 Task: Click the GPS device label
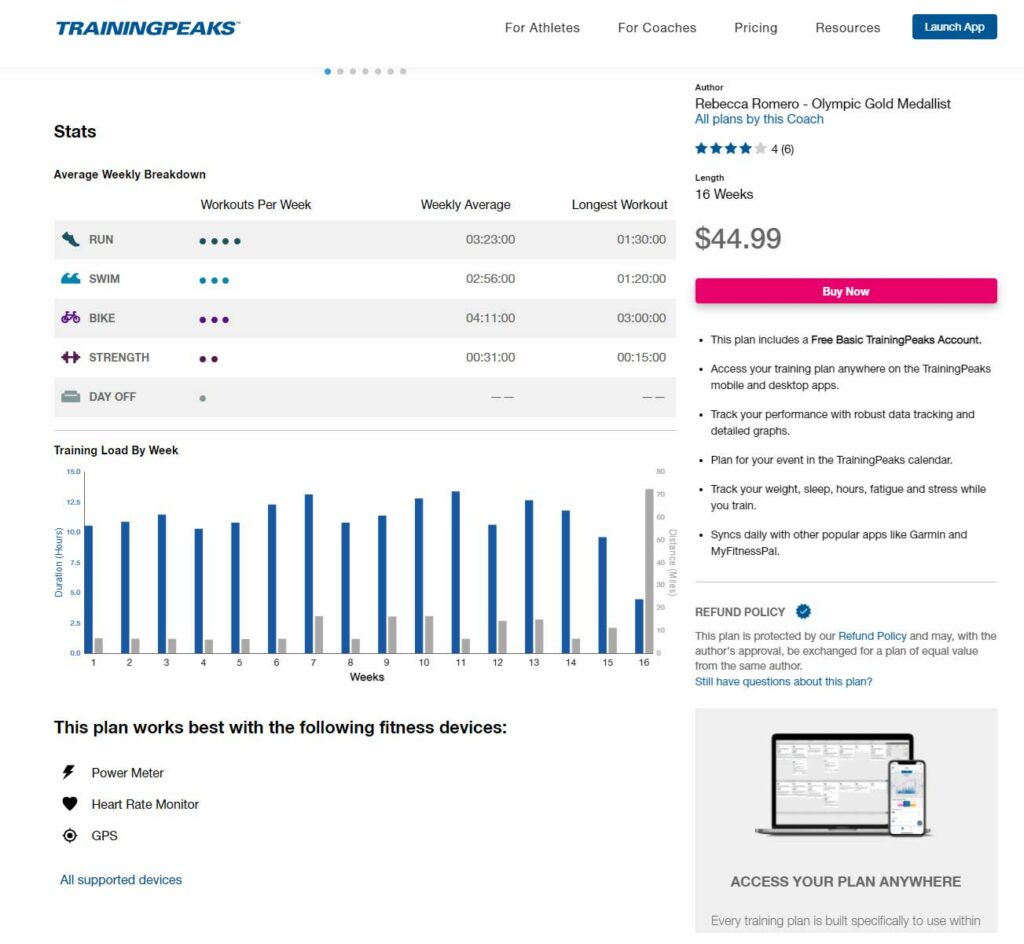pos(104,836)
